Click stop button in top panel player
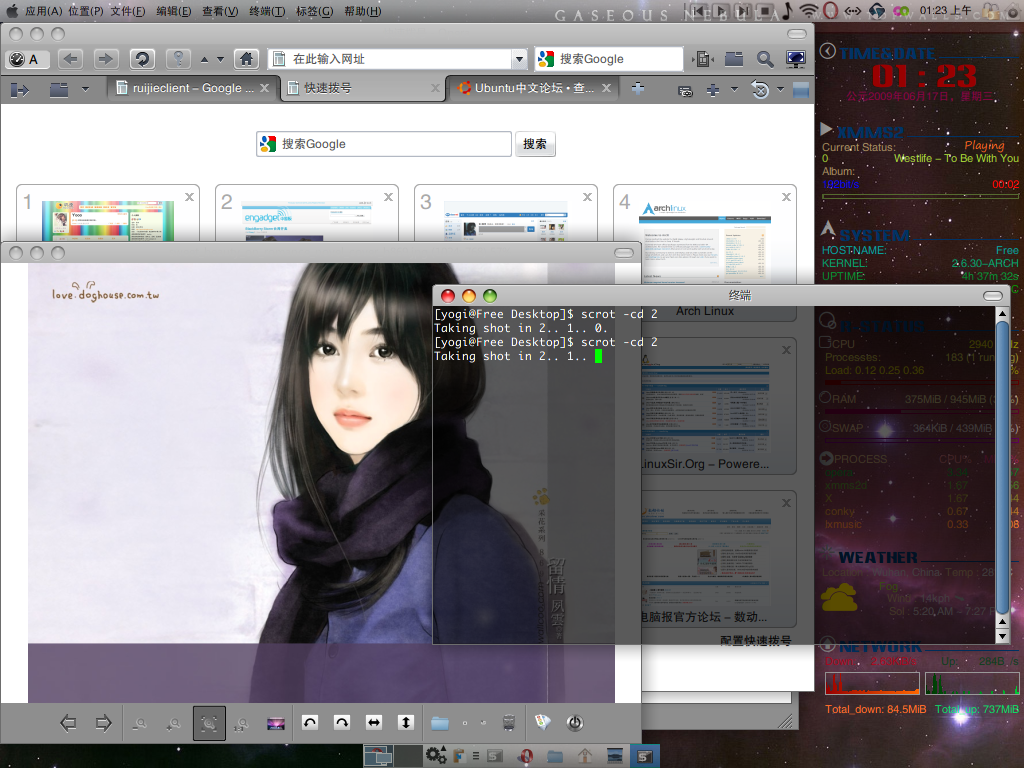The width and height of the screenshot is (1024, 768). tap(765, 10)
